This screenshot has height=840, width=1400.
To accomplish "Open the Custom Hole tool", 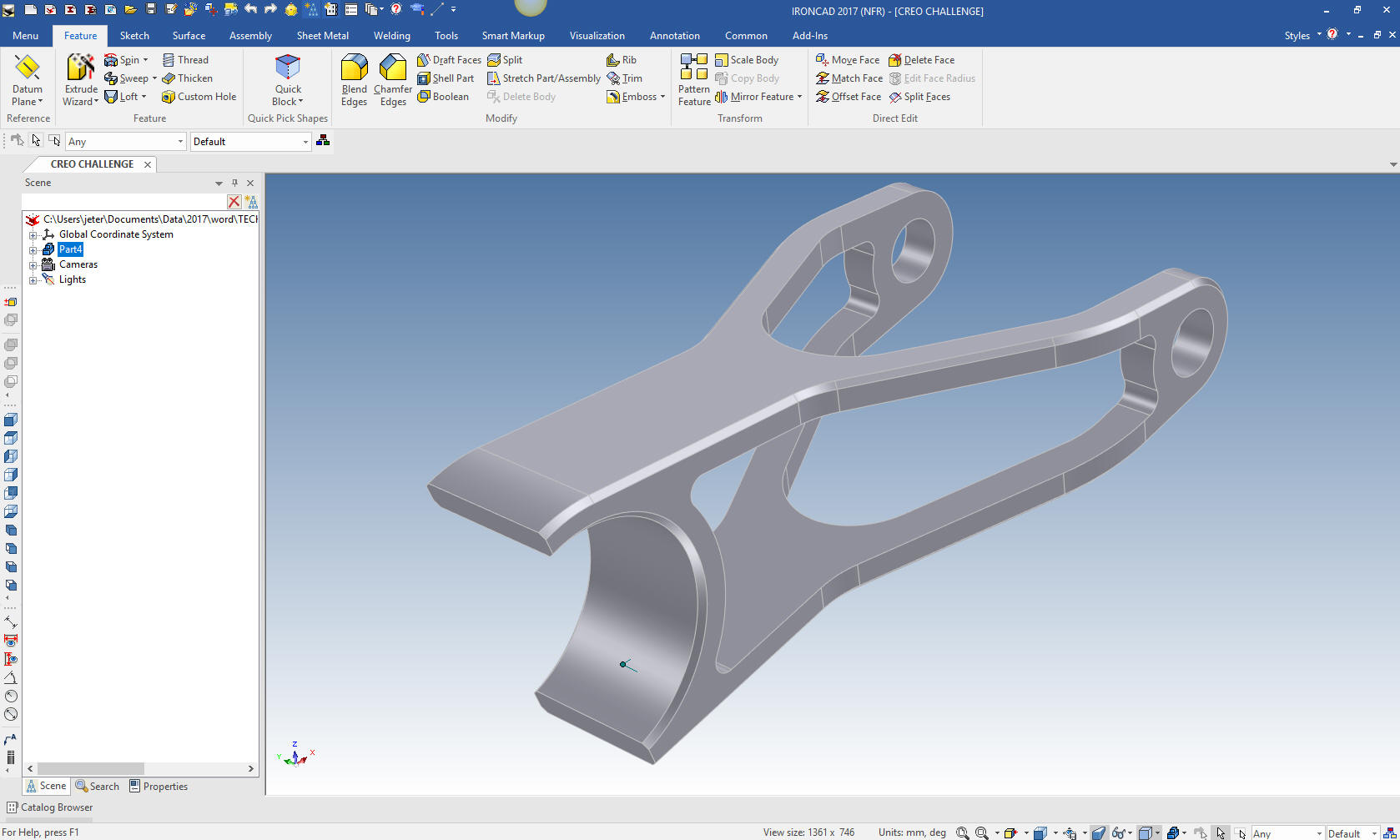I will coord(199,97).
